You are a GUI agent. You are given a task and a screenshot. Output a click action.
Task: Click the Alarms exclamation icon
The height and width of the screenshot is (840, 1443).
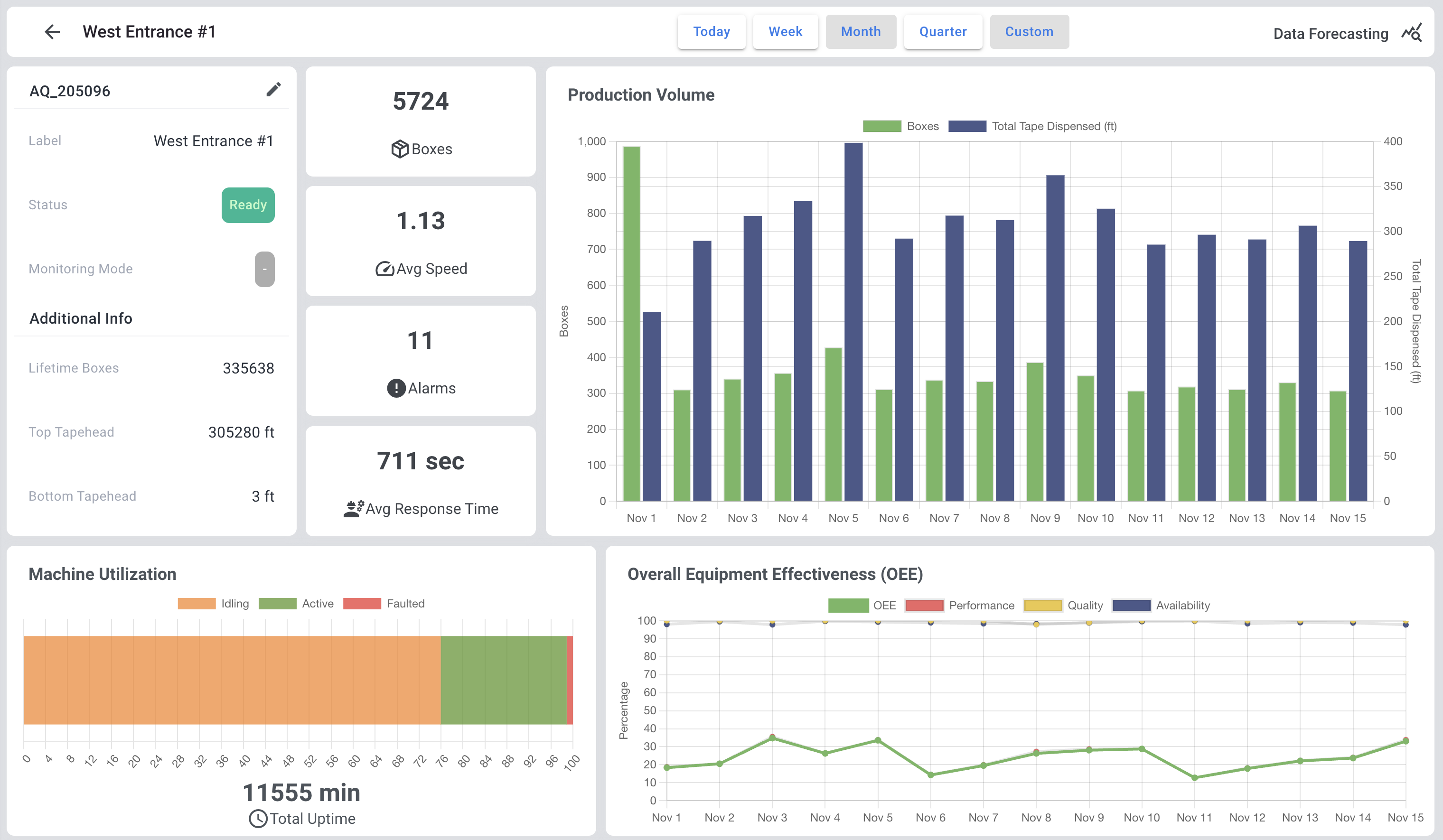[396, 388]
